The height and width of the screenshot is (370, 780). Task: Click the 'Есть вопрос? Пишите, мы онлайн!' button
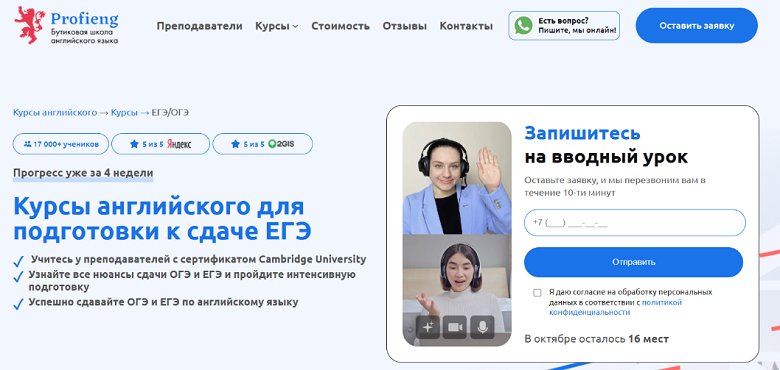564,25
